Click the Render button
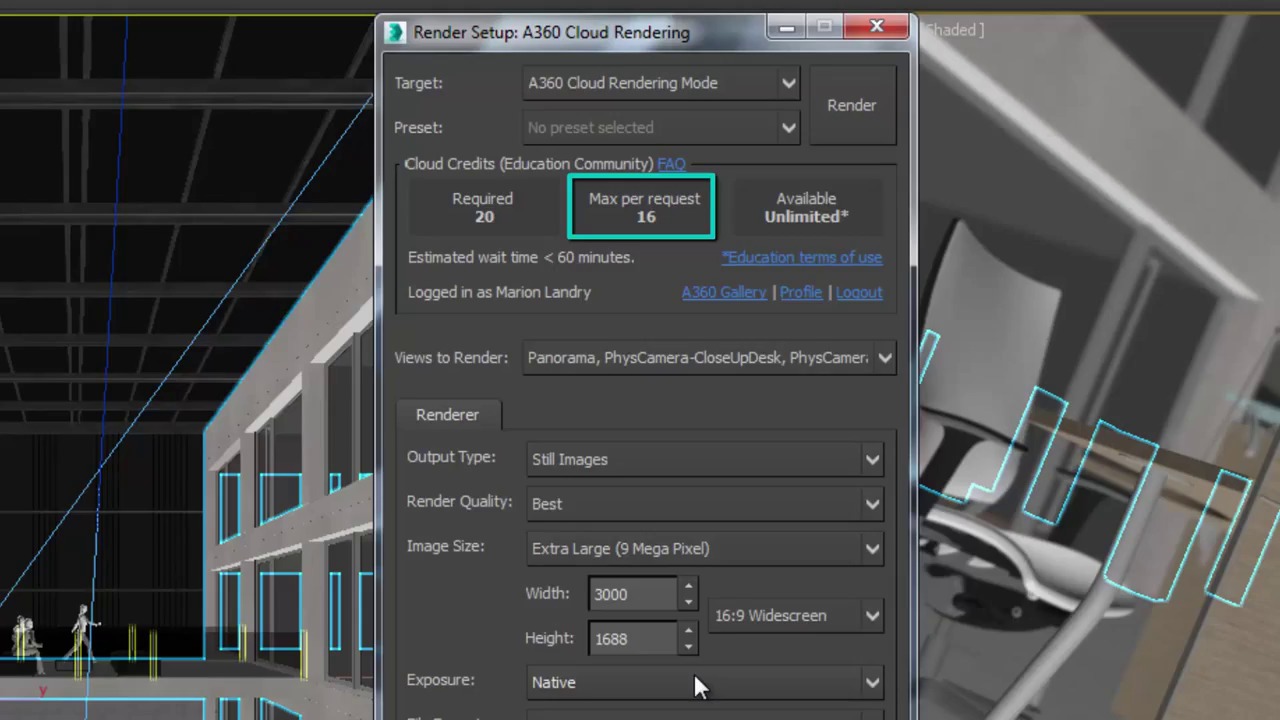Viewport: 1280px width, 720px height. (x=851, y=105)
